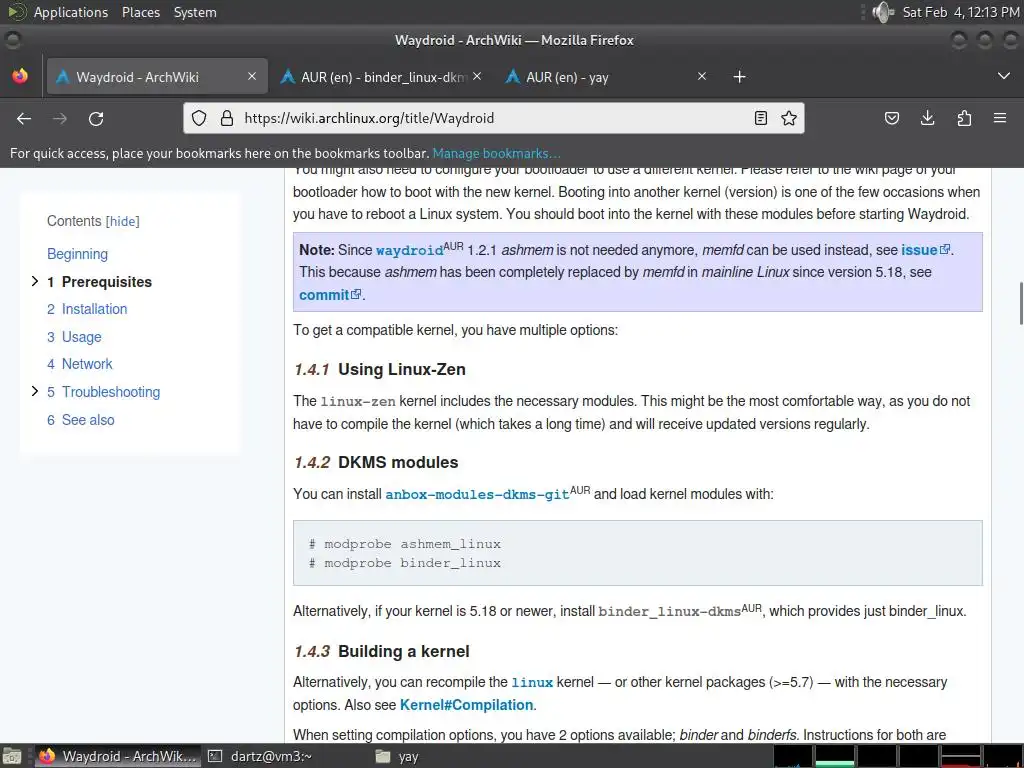The height and width of the screenshot is (768, 1024).
Task: Open the linux kernel package link
Action: coord(532,682)
